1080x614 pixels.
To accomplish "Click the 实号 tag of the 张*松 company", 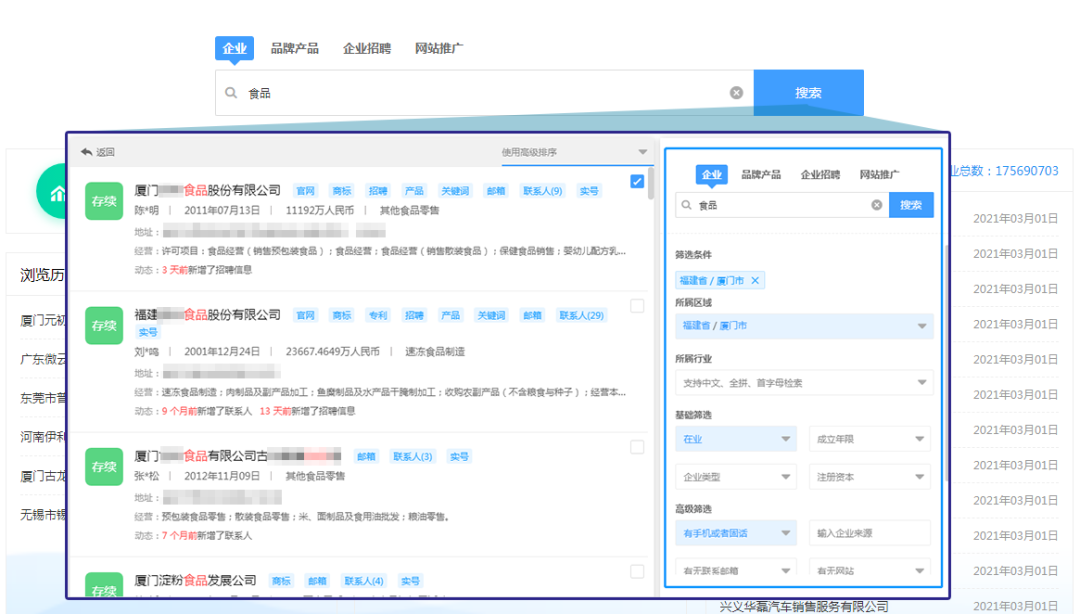I will 459,456.
